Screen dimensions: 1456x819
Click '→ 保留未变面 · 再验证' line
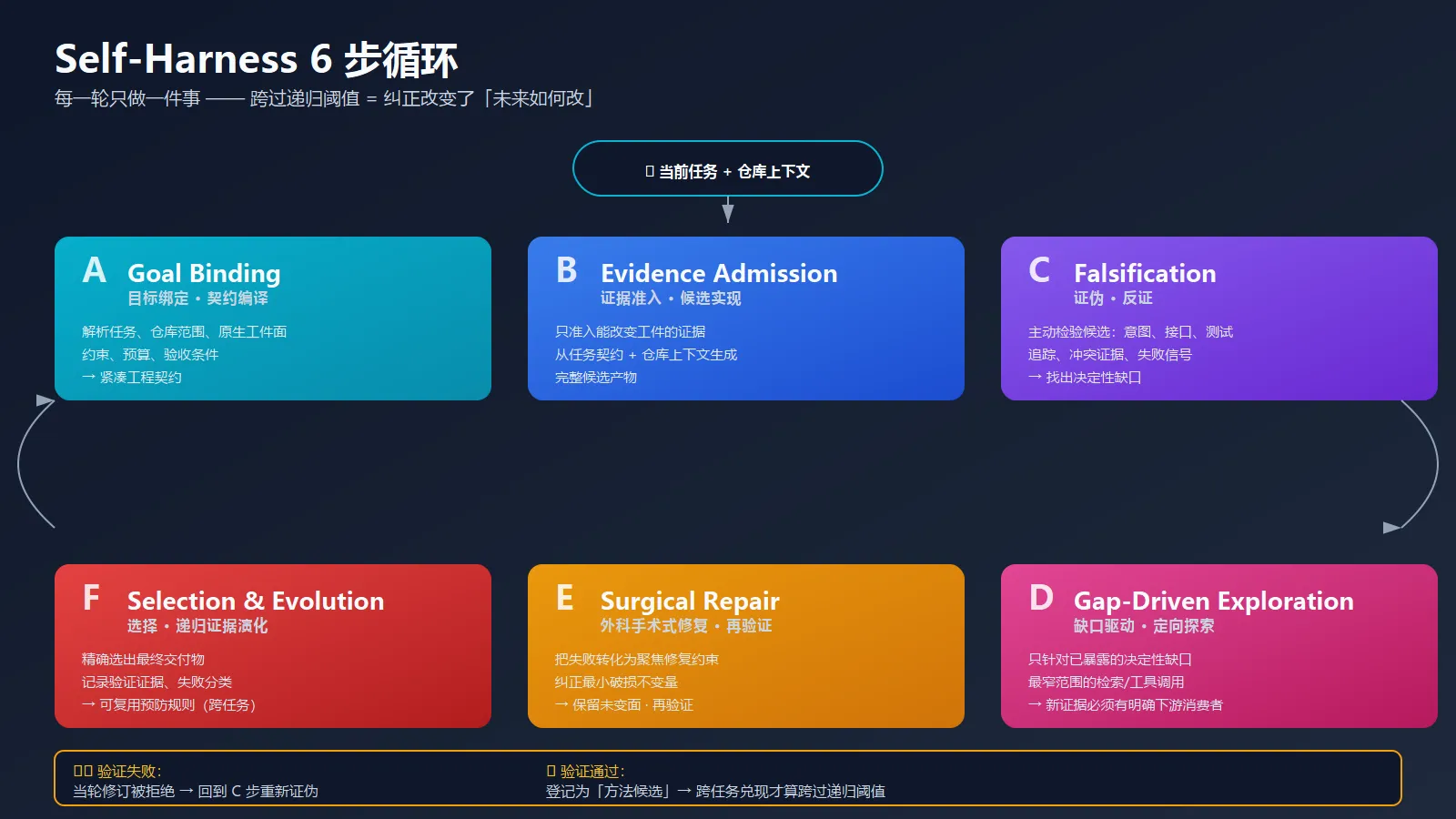(624, 705)
